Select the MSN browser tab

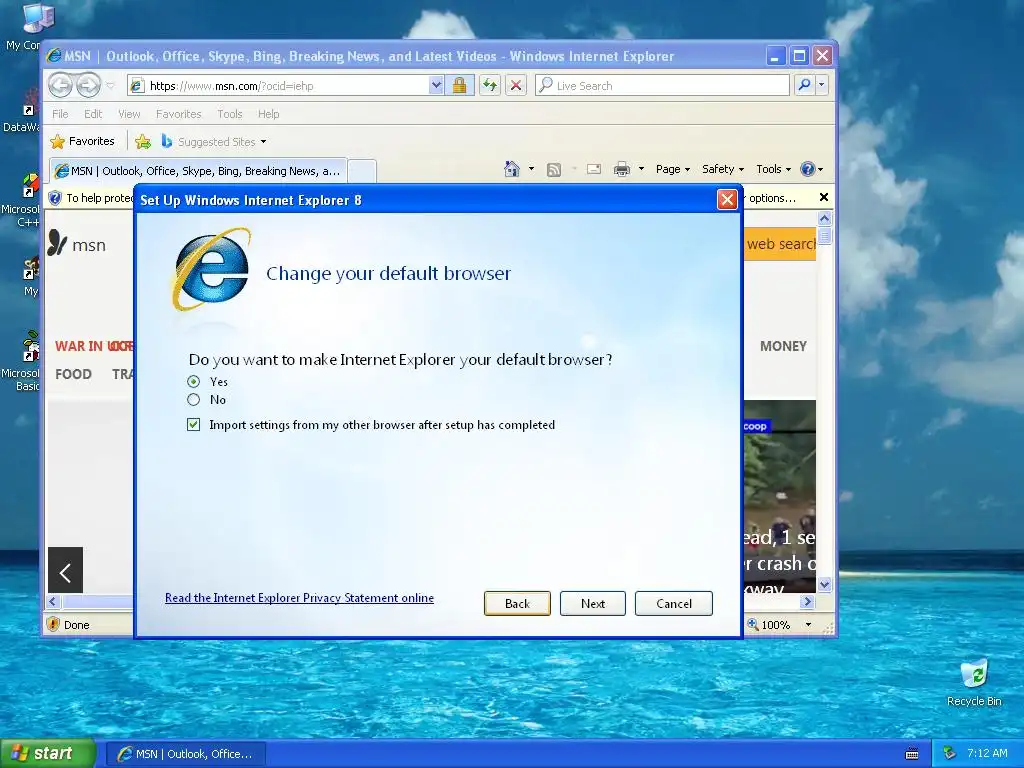197,171
